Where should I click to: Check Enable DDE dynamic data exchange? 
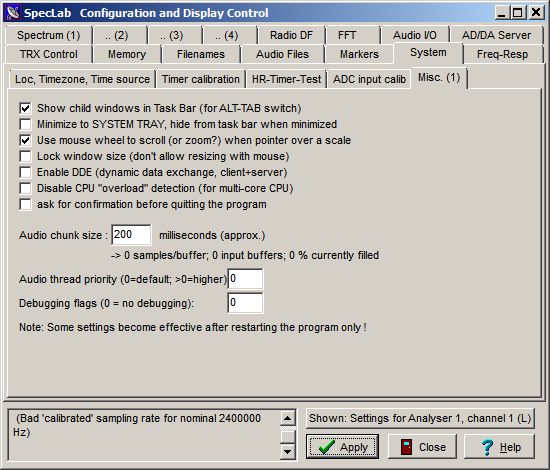coord(25,172)
